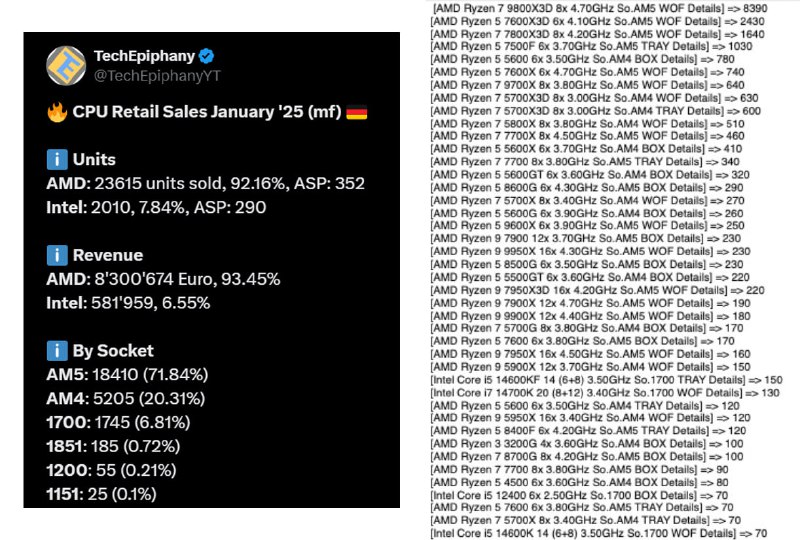Click the fire emoji before CPU Retail Sales
This screenshot has height=540, width=800.
[x=57, y=112]
